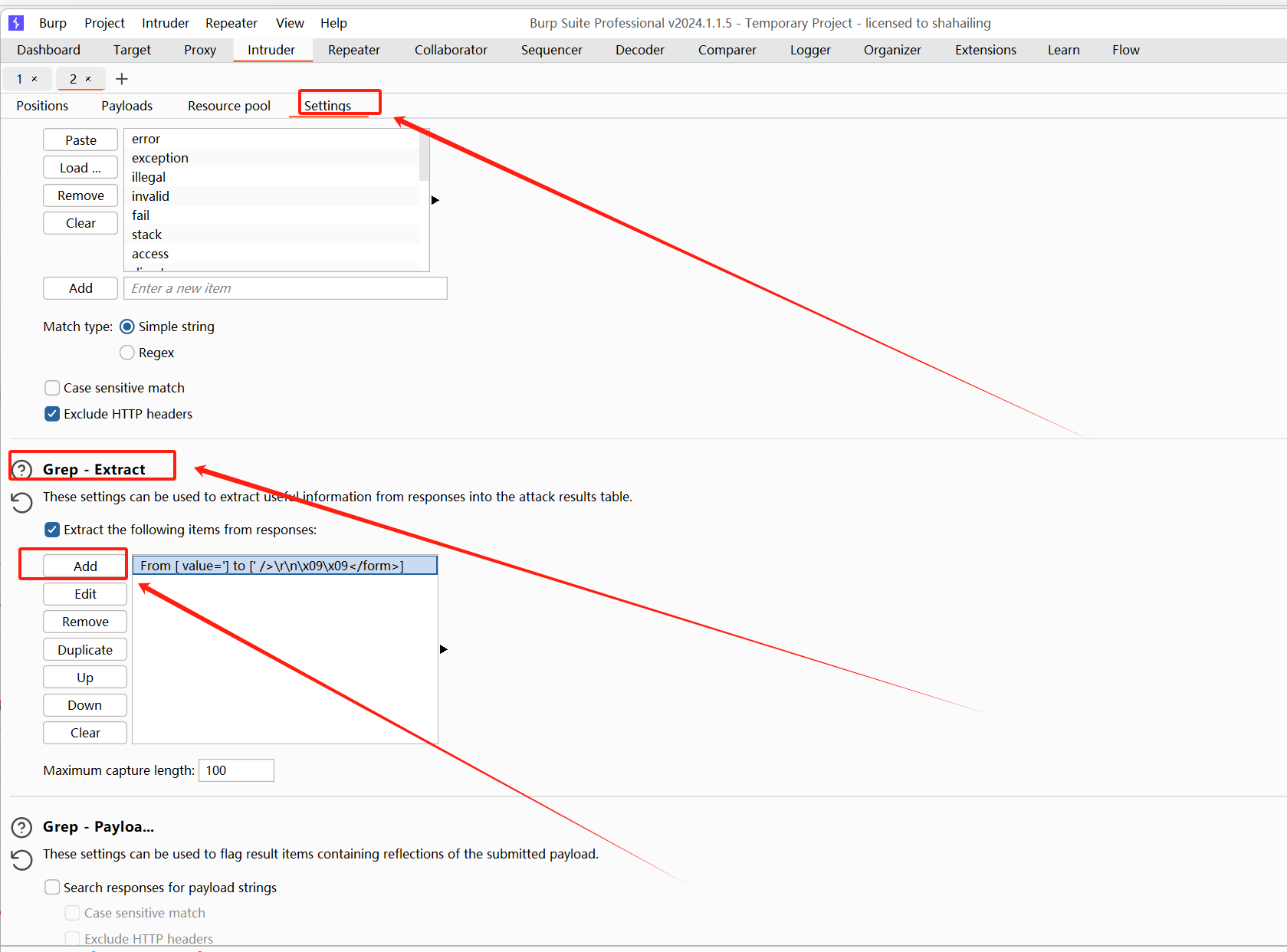Open the Decoder tab

tap(640, 50)
